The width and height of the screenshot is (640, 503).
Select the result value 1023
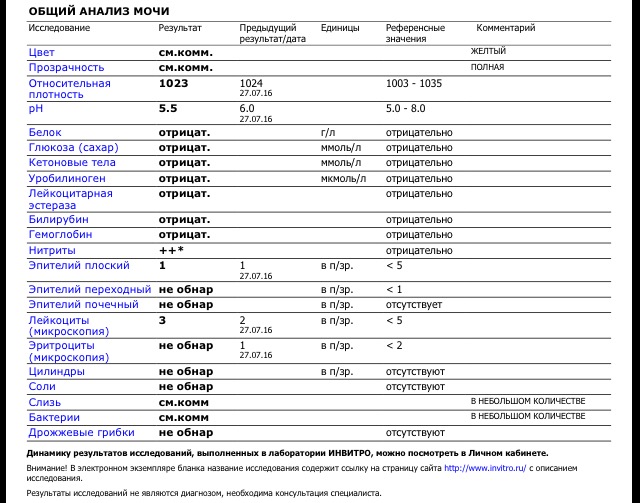pos(173,83)
